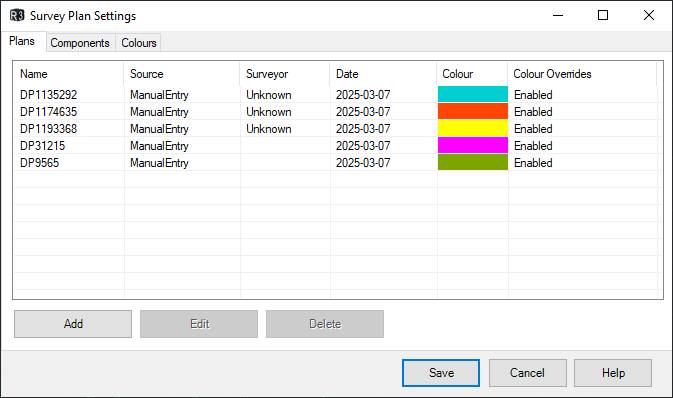673x398 pixels.
Task: Open the Components tab
Action: 80,43
